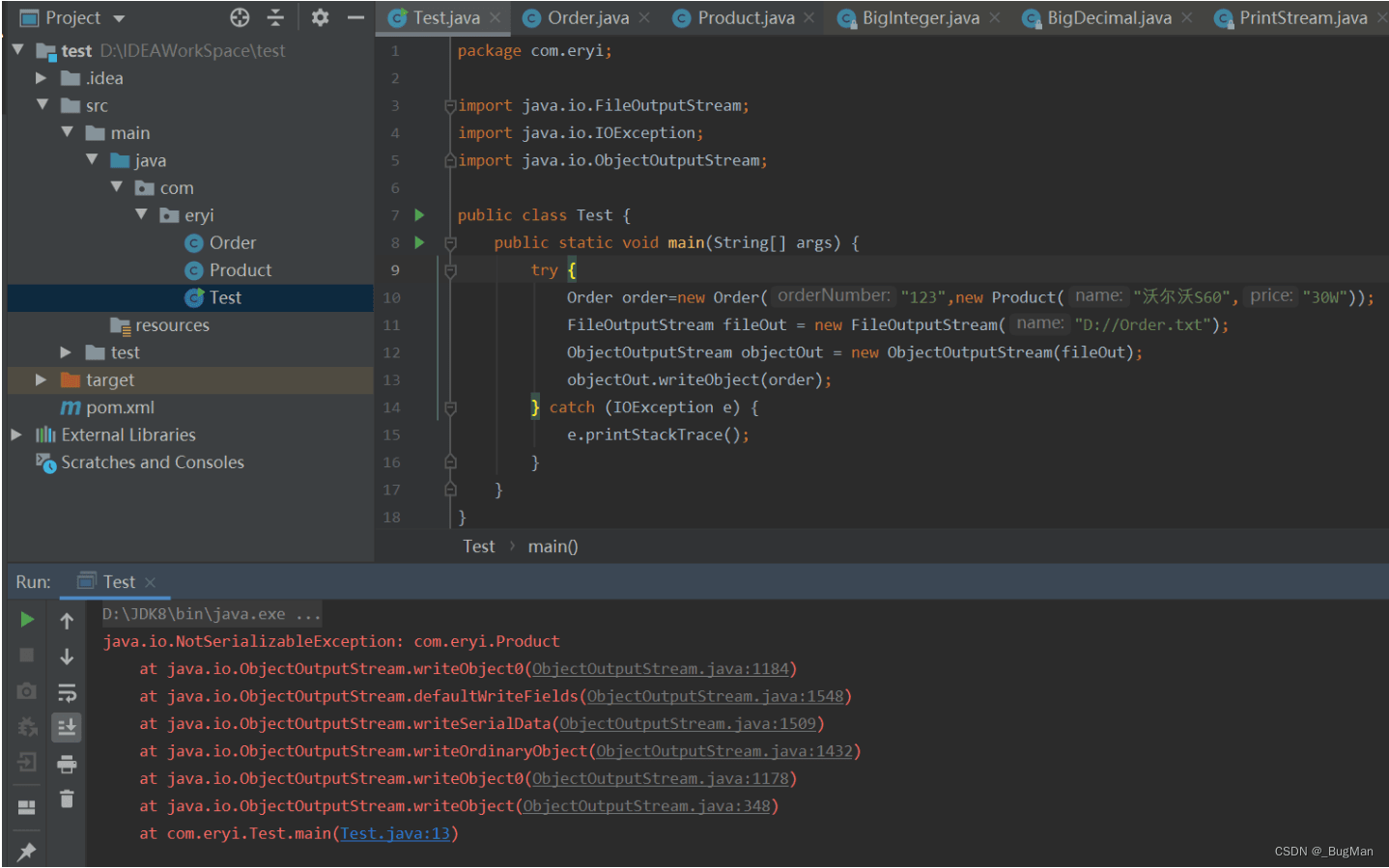Viewport: 1389px width, 868px height.
Task: Click the Collapse All icon in Project panel
Action: 275,17
